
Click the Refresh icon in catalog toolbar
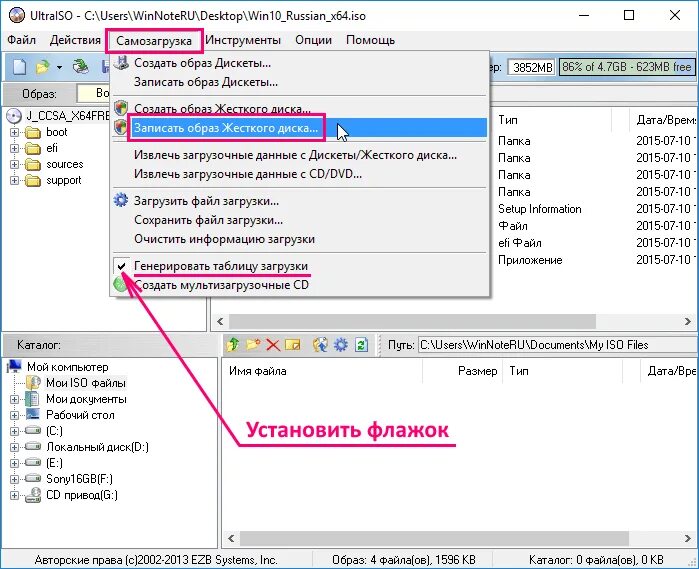pos(361,344)
